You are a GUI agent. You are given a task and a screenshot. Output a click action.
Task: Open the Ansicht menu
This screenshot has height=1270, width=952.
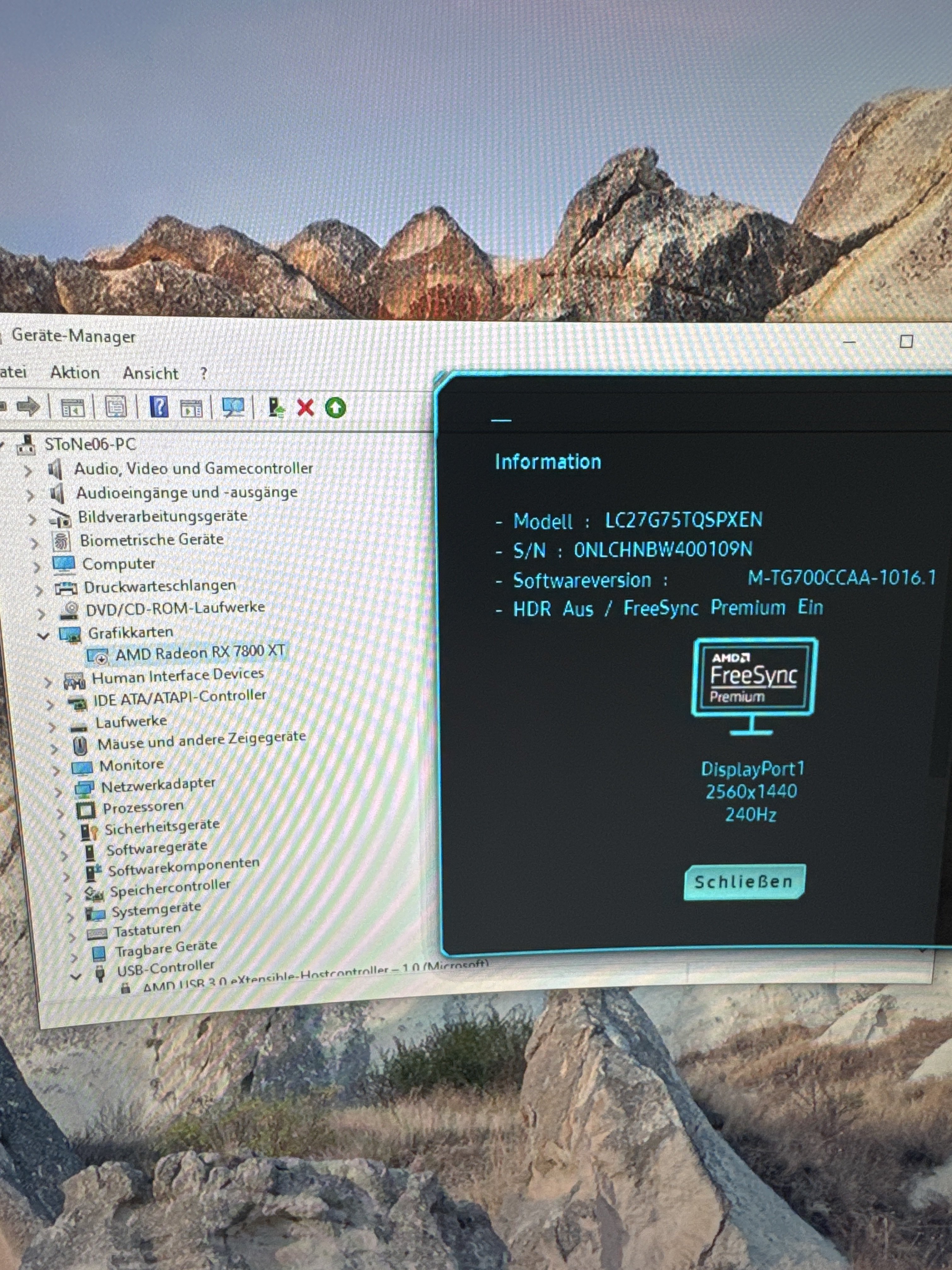[150, 373]
